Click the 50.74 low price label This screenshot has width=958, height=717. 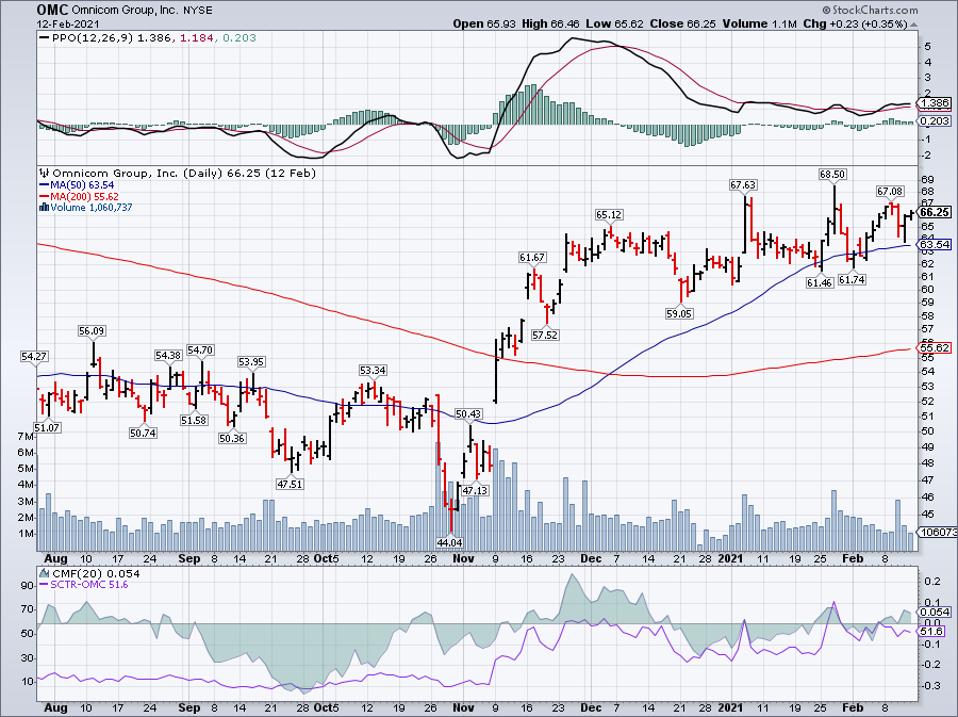click(142, 433)
